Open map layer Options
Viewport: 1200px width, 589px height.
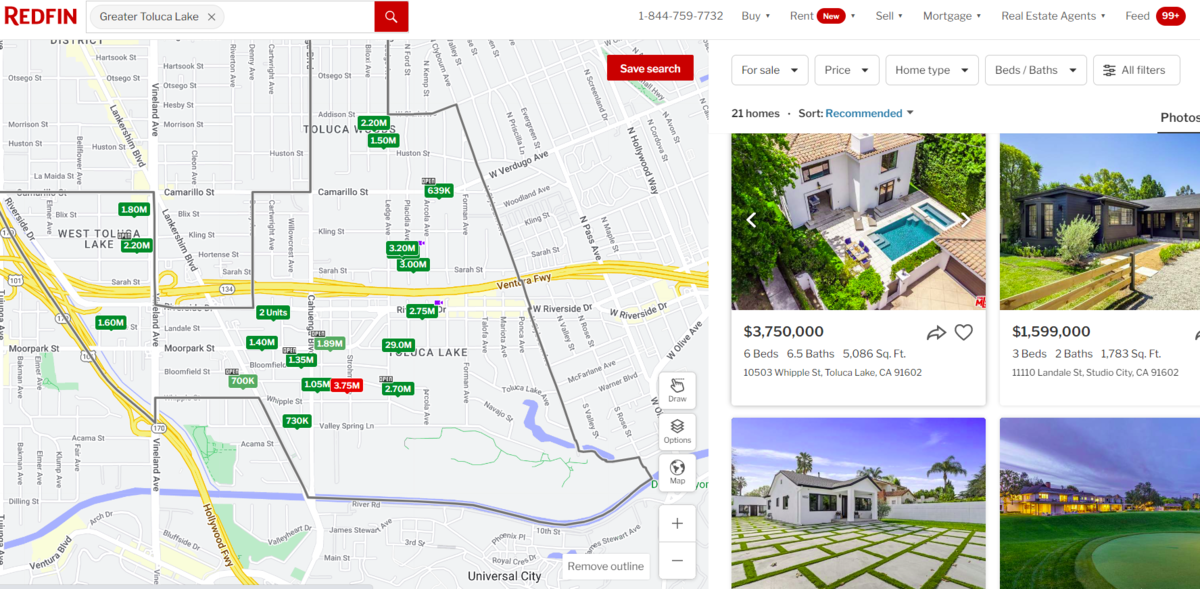pyautogui.click(x=677, y=431)
